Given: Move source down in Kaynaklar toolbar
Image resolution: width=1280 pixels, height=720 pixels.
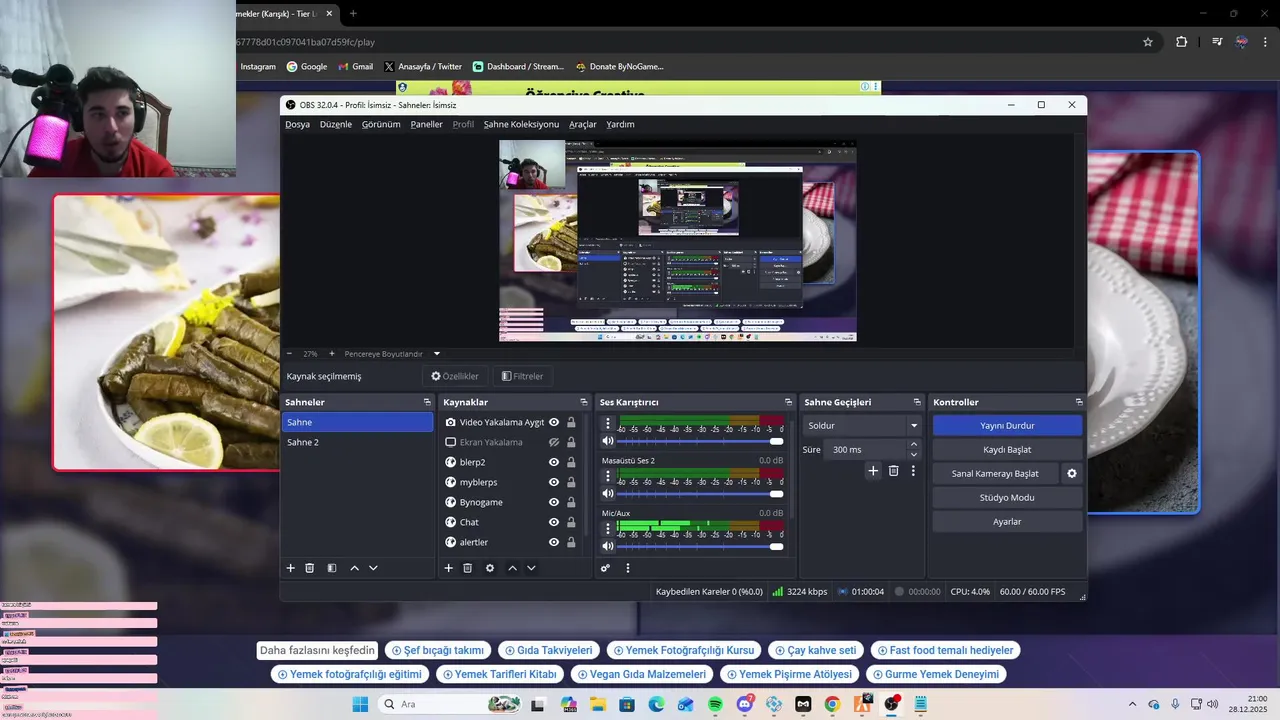Looking at the screenshot, I should [x=531, y=568].
